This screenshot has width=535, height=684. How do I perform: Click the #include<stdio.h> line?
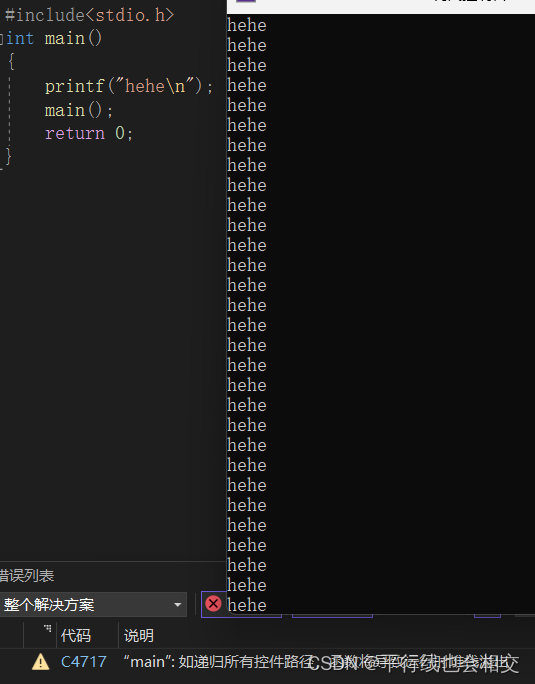point(89,15)
